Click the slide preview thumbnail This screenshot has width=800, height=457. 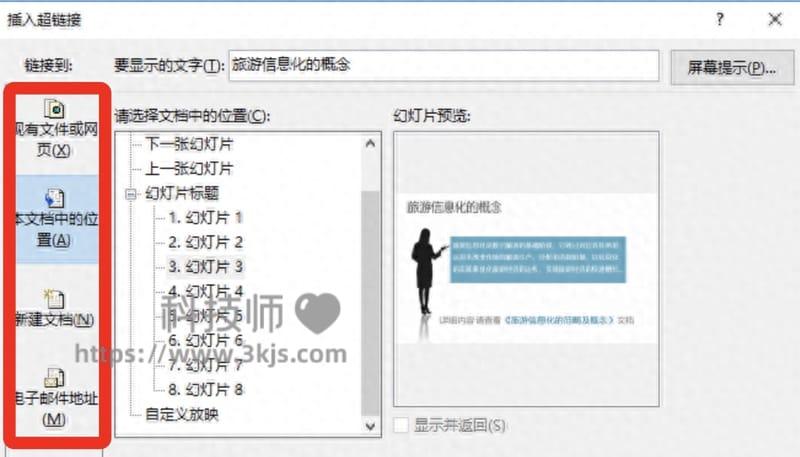[x=527, y=268]
